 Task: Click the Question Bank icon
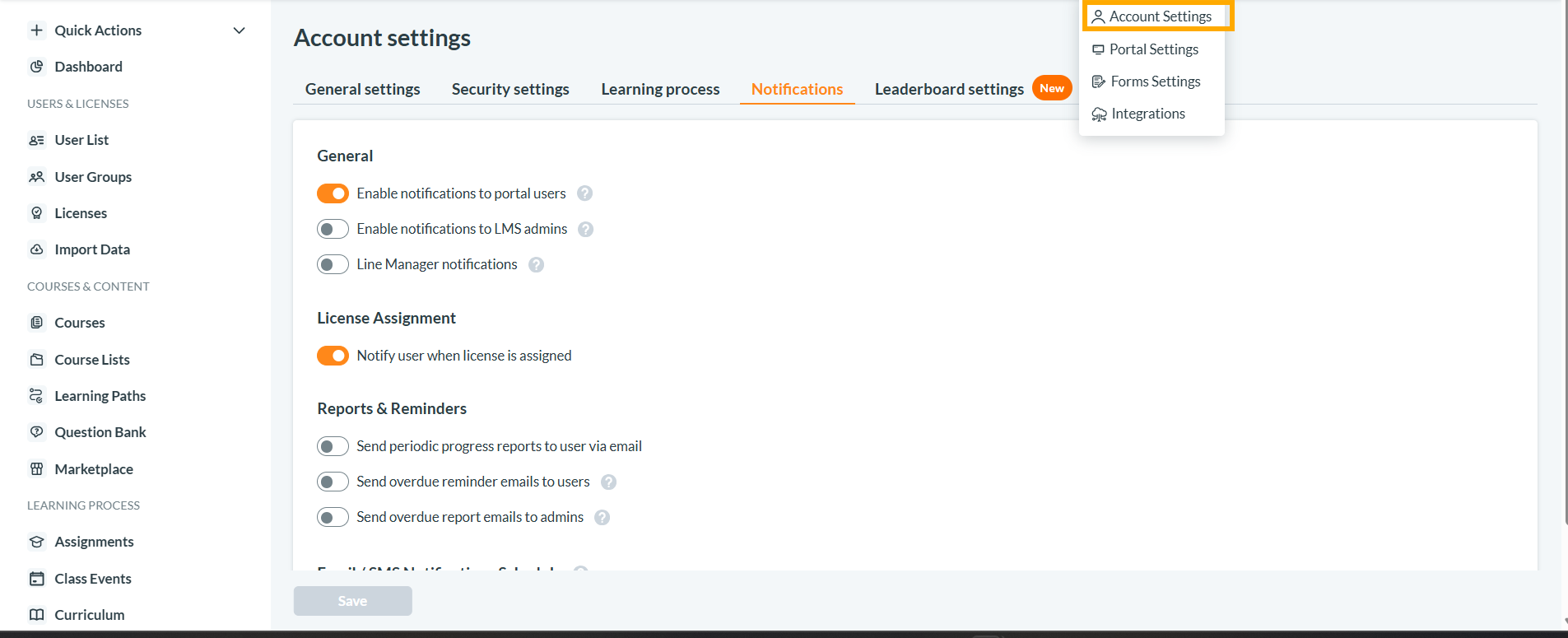point(36,432)
